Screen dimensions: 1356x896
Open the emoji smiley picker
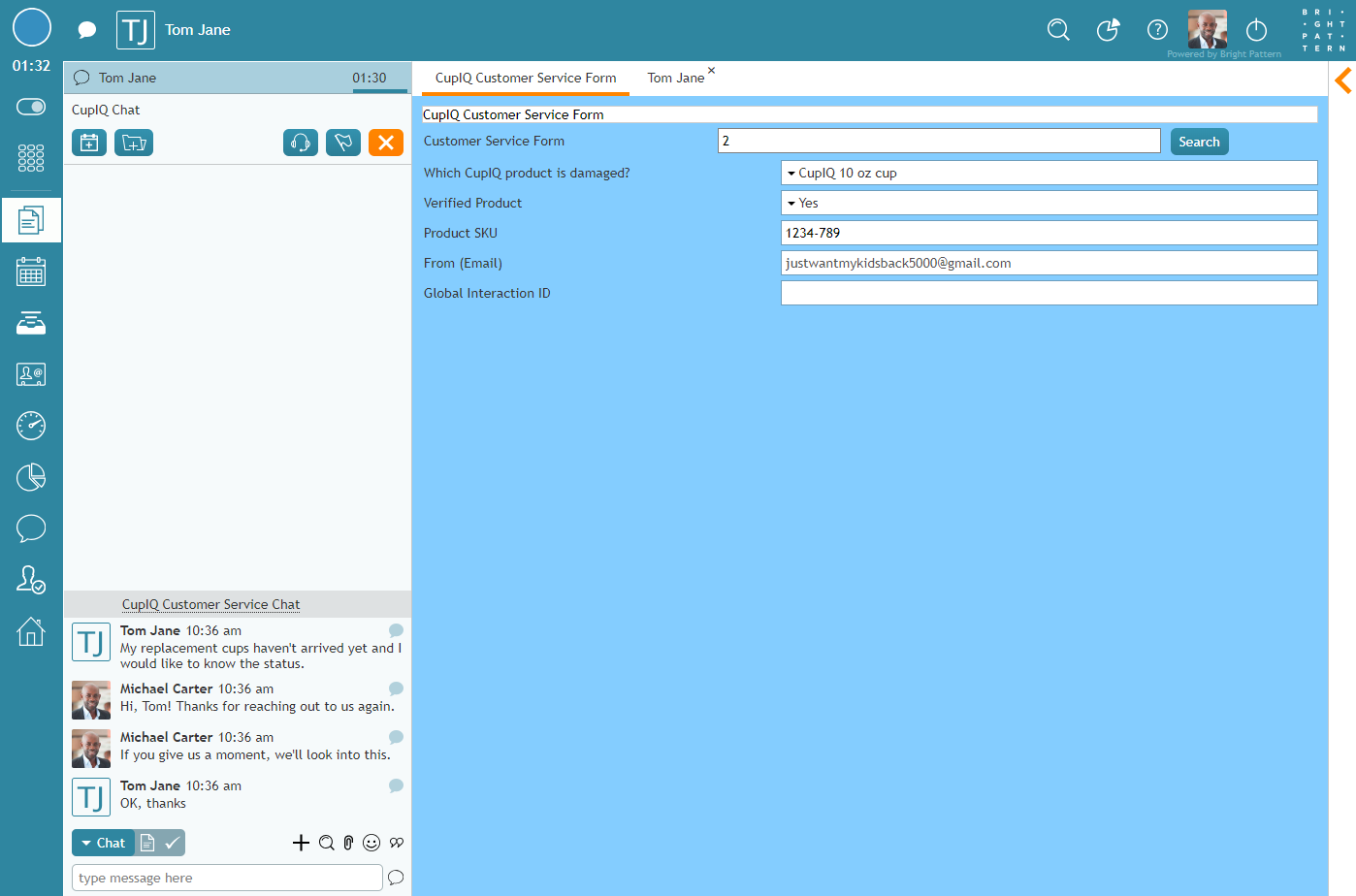(x=371, y=843)
